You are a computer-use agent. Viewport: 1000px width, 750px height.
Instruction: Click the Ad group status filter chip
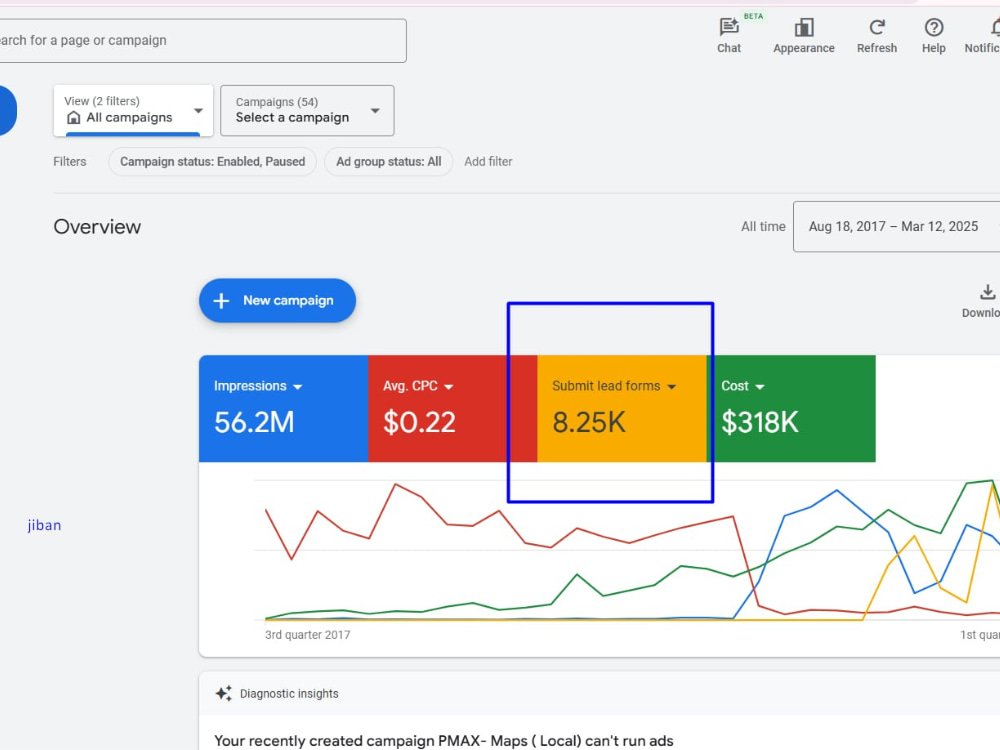click(388, 161)
